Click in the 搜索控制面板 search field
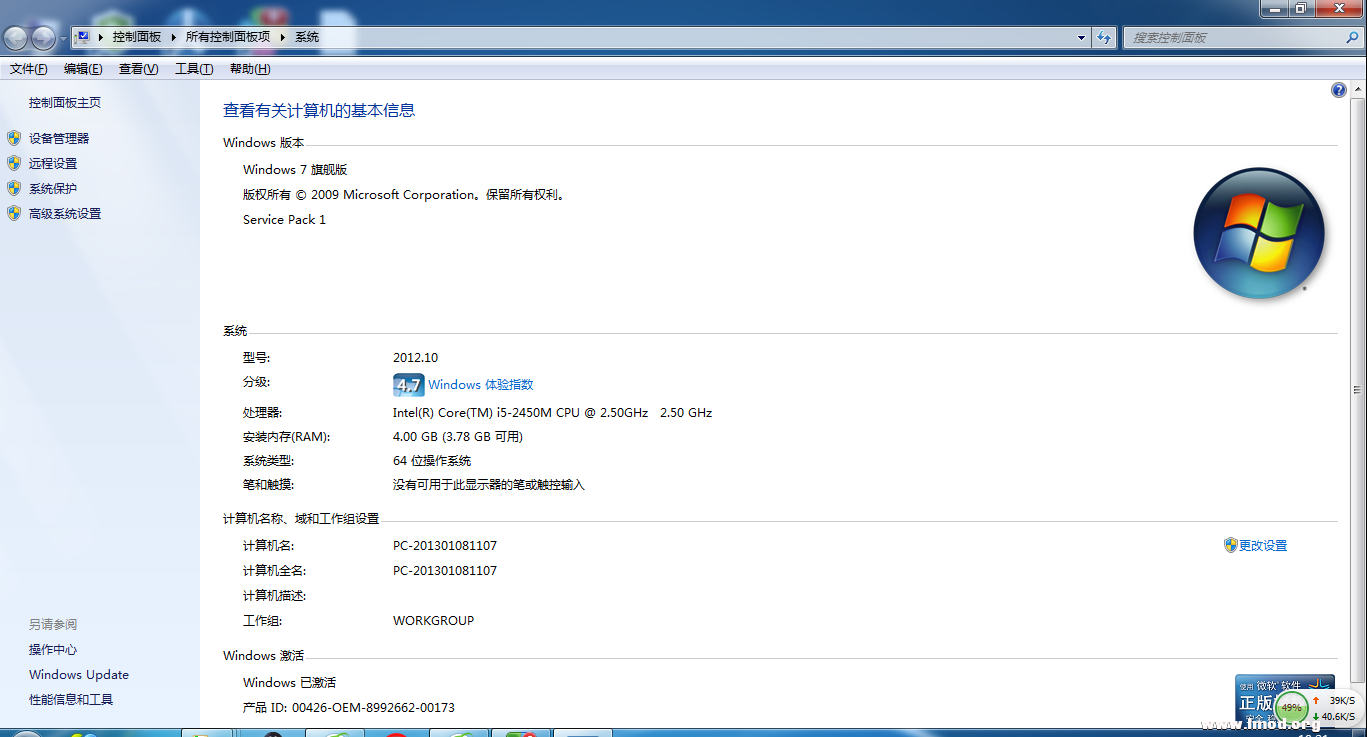Screen dimensions: 1367x737 [1230, 37]
